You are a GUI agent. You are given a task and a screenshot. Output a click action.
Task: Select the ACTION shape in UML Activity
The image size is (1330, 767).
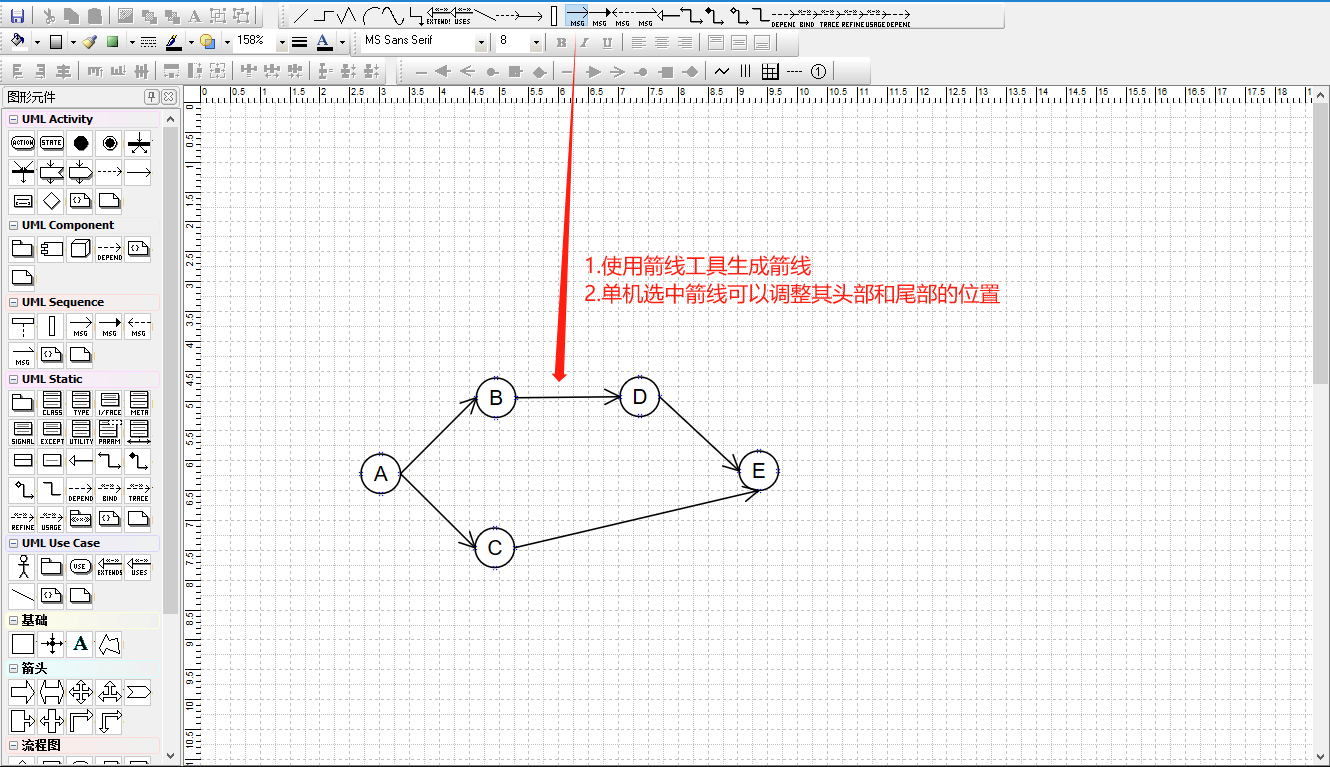22,142
